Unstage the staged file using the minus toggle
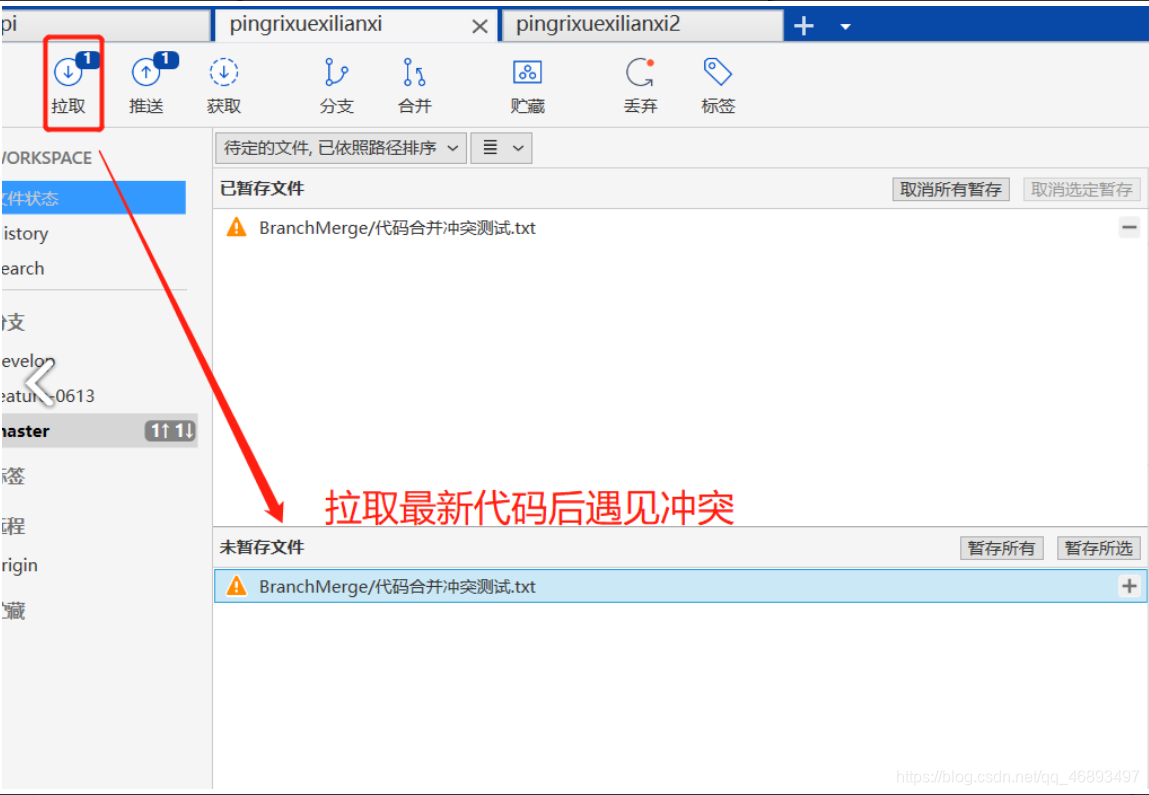1149x795 pixels. point(1128,228)
